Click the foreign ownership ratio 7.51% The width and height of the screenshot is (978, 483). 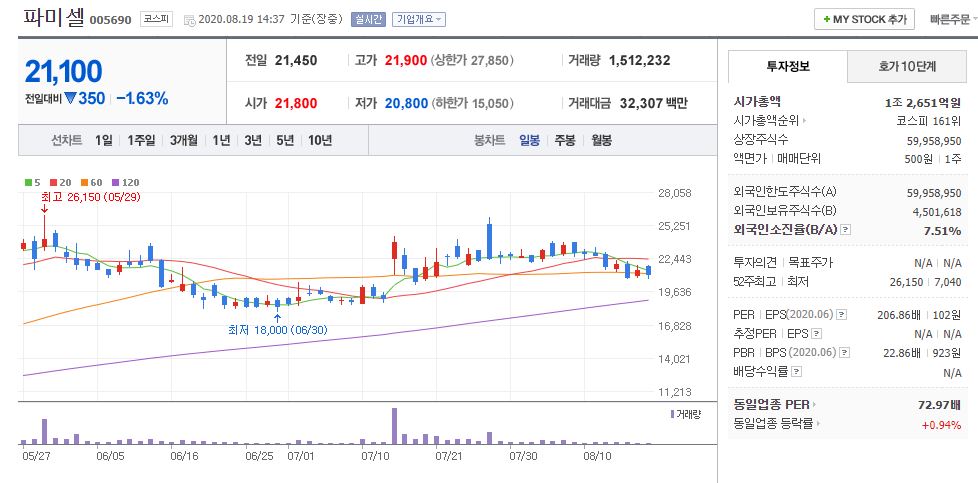click(942, 231)
